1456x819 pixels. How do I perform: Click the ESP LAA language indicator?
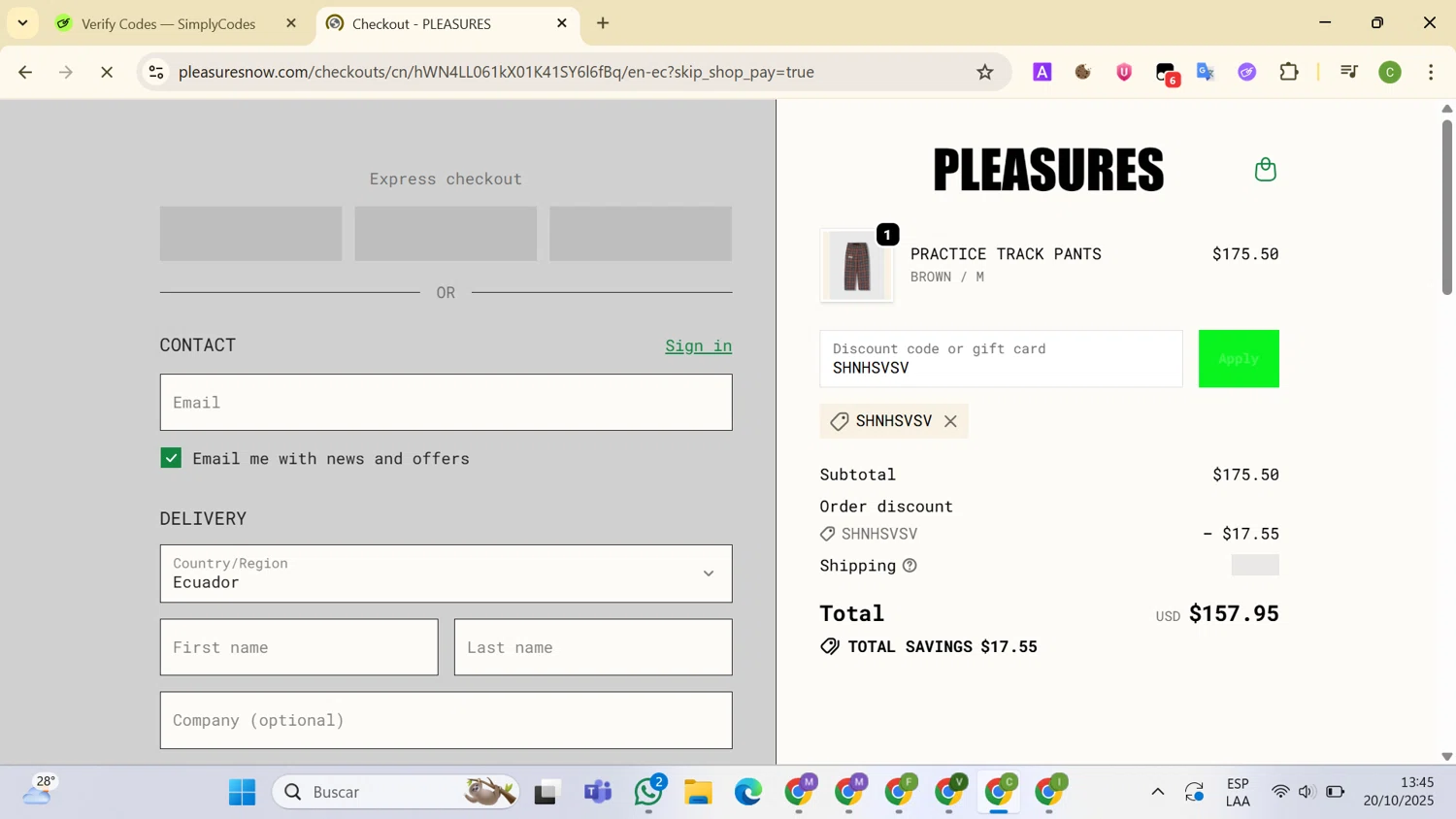[x=1238, y=793]
